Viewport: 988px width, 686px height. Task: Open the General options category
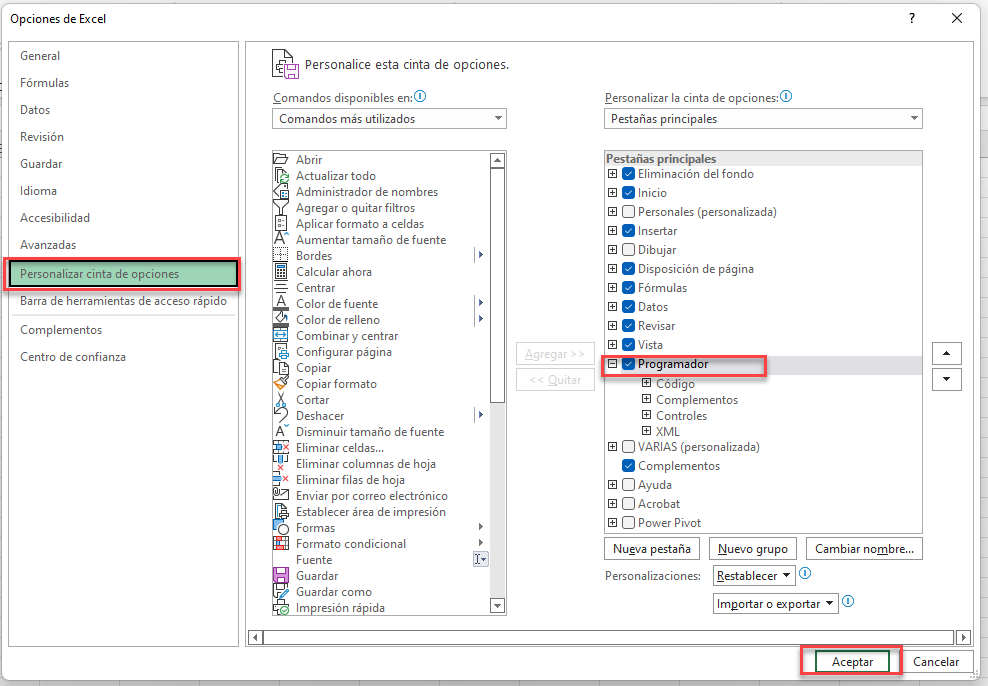[40, 55]
